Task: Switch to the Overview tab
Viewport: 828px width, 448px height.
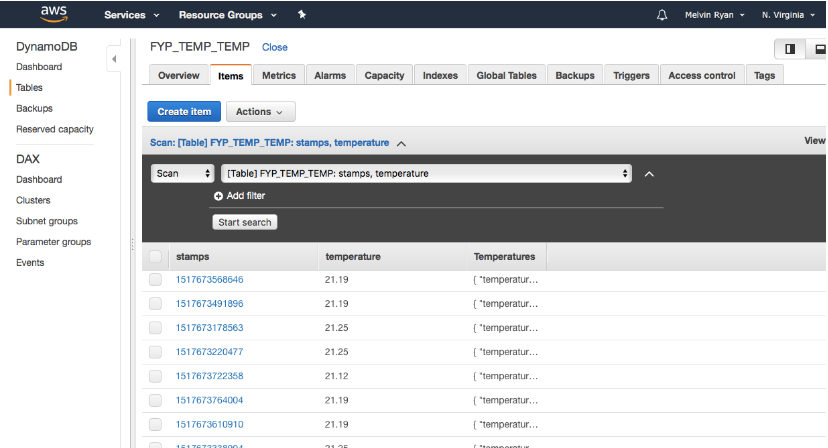Action: click(178, 76)
